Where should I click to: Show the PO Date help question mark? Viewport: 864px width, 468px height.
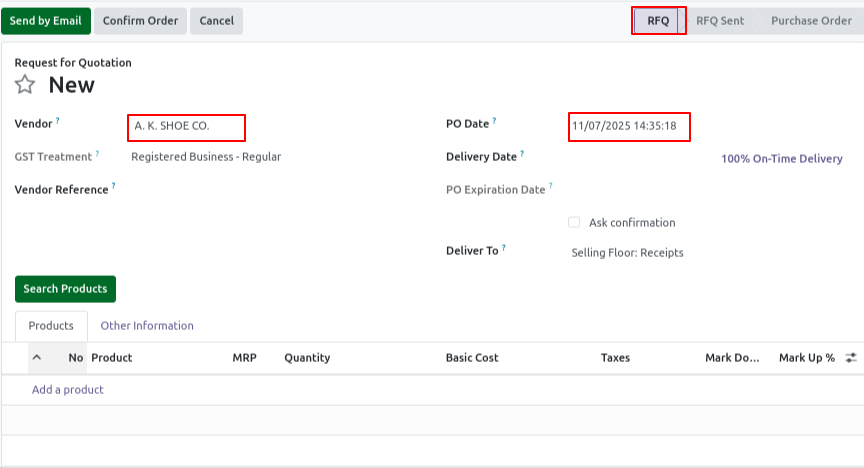click(494, 120)
